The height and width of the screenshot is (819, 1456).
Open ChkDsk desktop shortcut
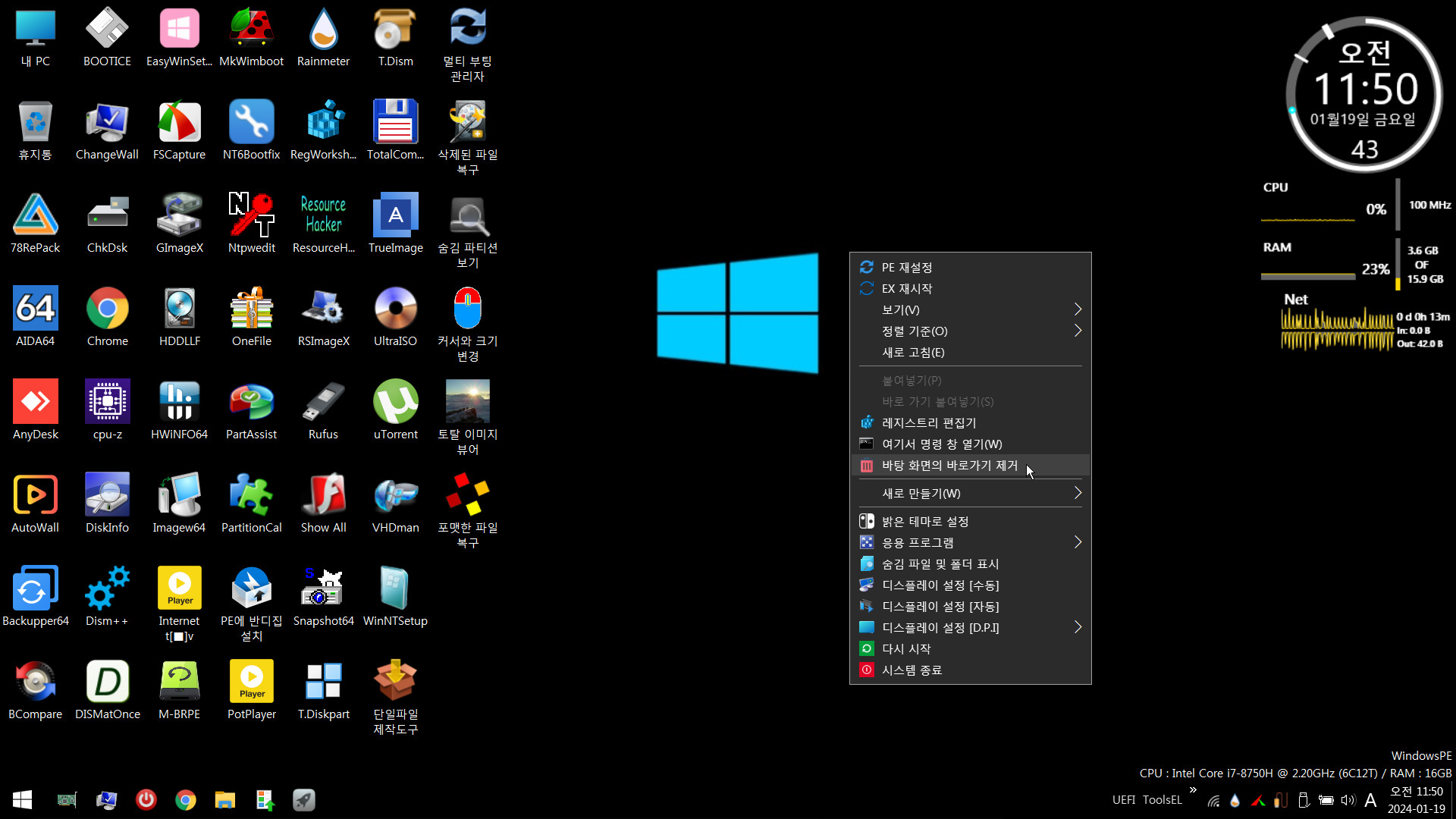[x=107, y=223]
